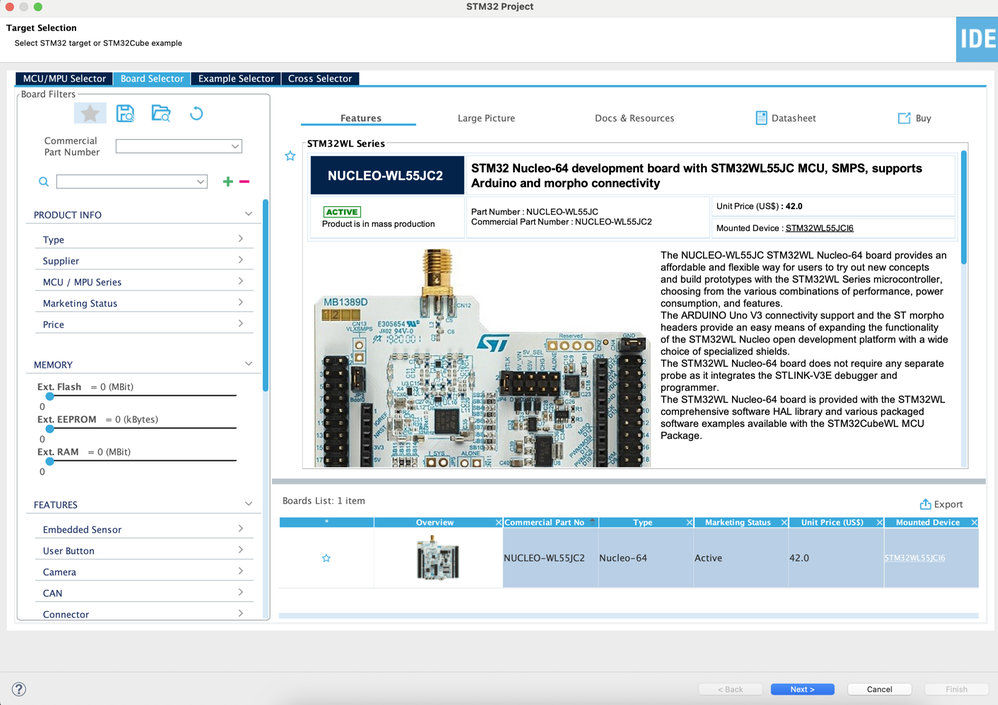Click the feature panel vertical scrollbar
The width and height of the screenshot is (998, 705).
[964, 207]
